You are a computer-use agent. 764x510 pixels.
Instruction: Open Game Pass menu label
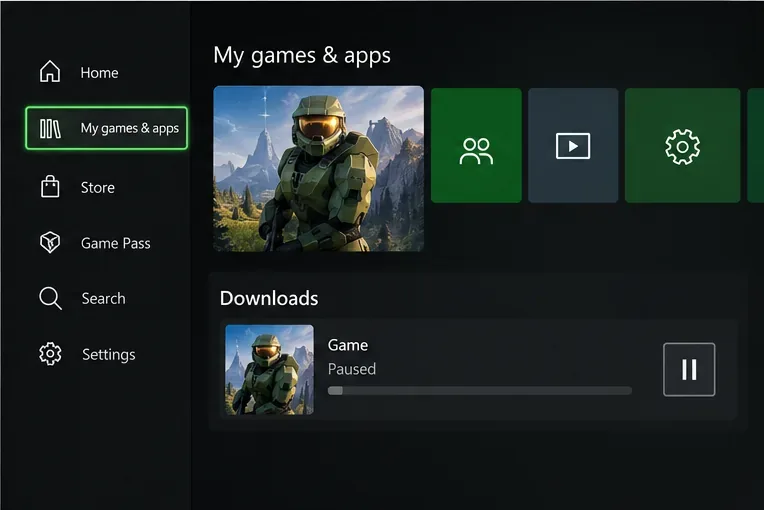pyautogui.click(x=115, y=243)
